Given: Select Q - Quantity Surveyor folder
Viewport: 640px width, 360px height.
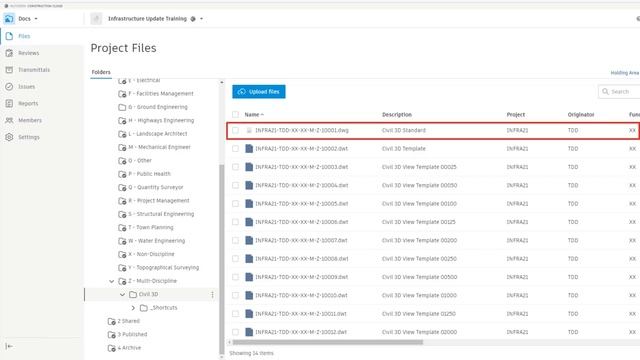Looking at the screenshot, I should coord(156,187).
